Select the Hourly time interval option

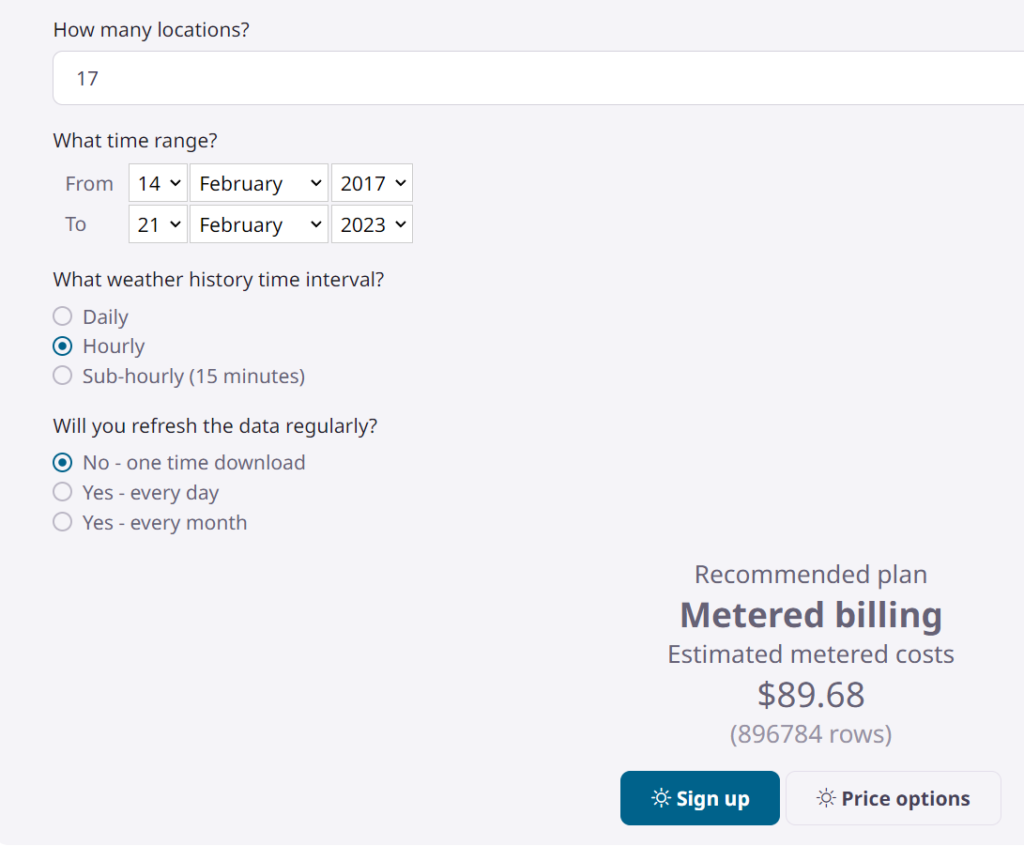point(62,346)
